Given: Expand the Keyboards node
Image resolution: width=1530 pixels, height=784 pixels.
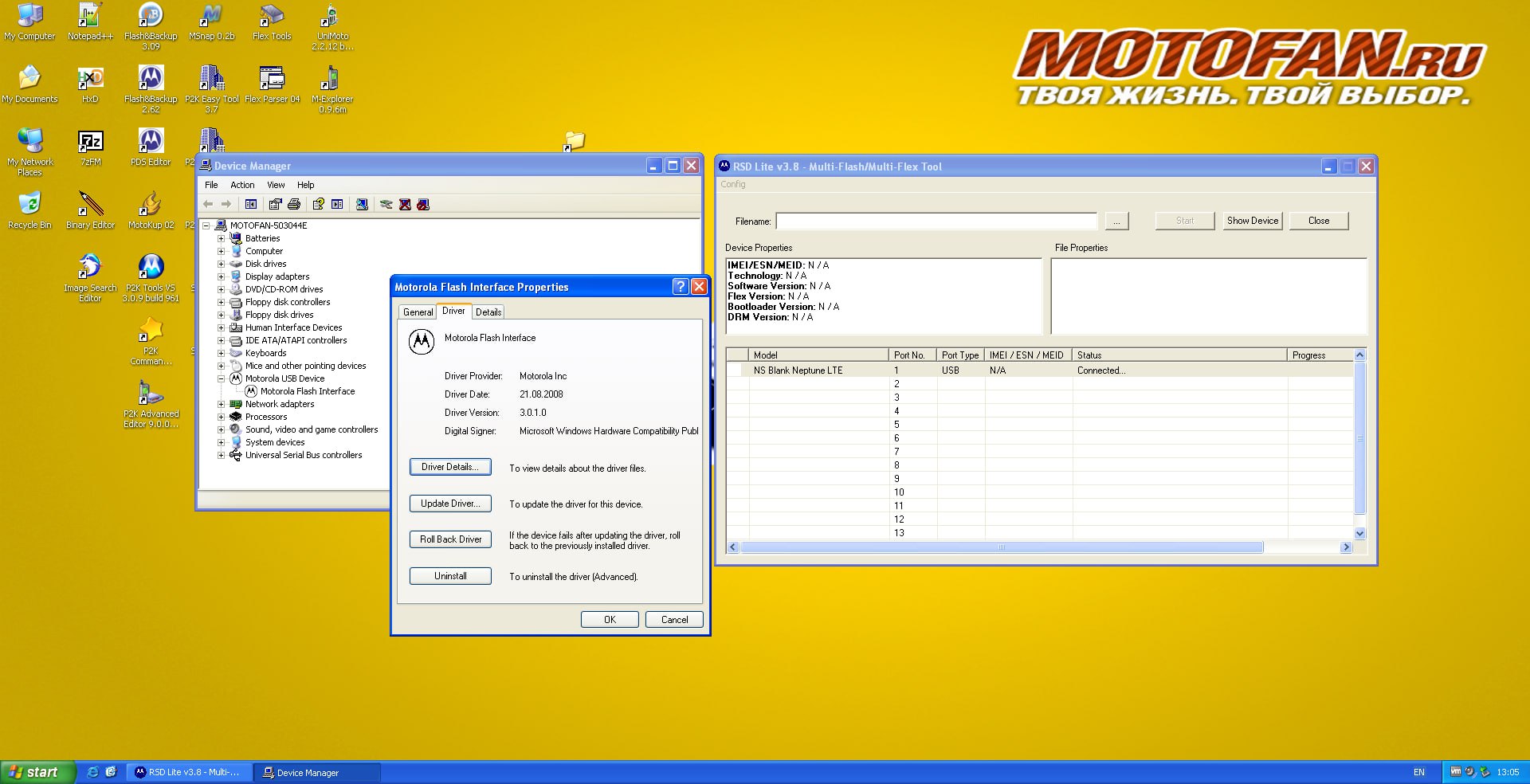Looking at the screenshot, I should click(x=221, y=353).
